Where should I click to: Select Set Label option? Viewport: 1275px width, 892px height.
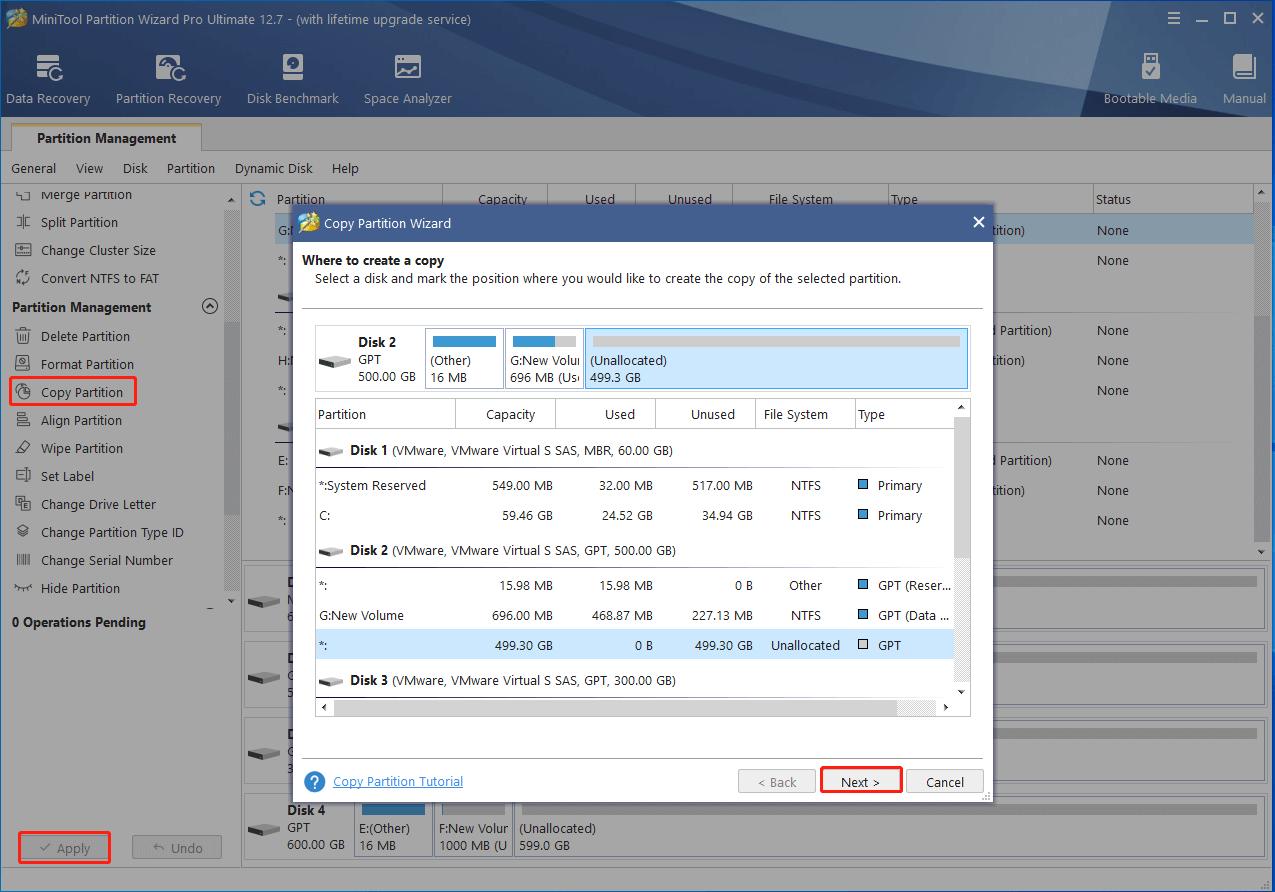click(x=67, y=476)
